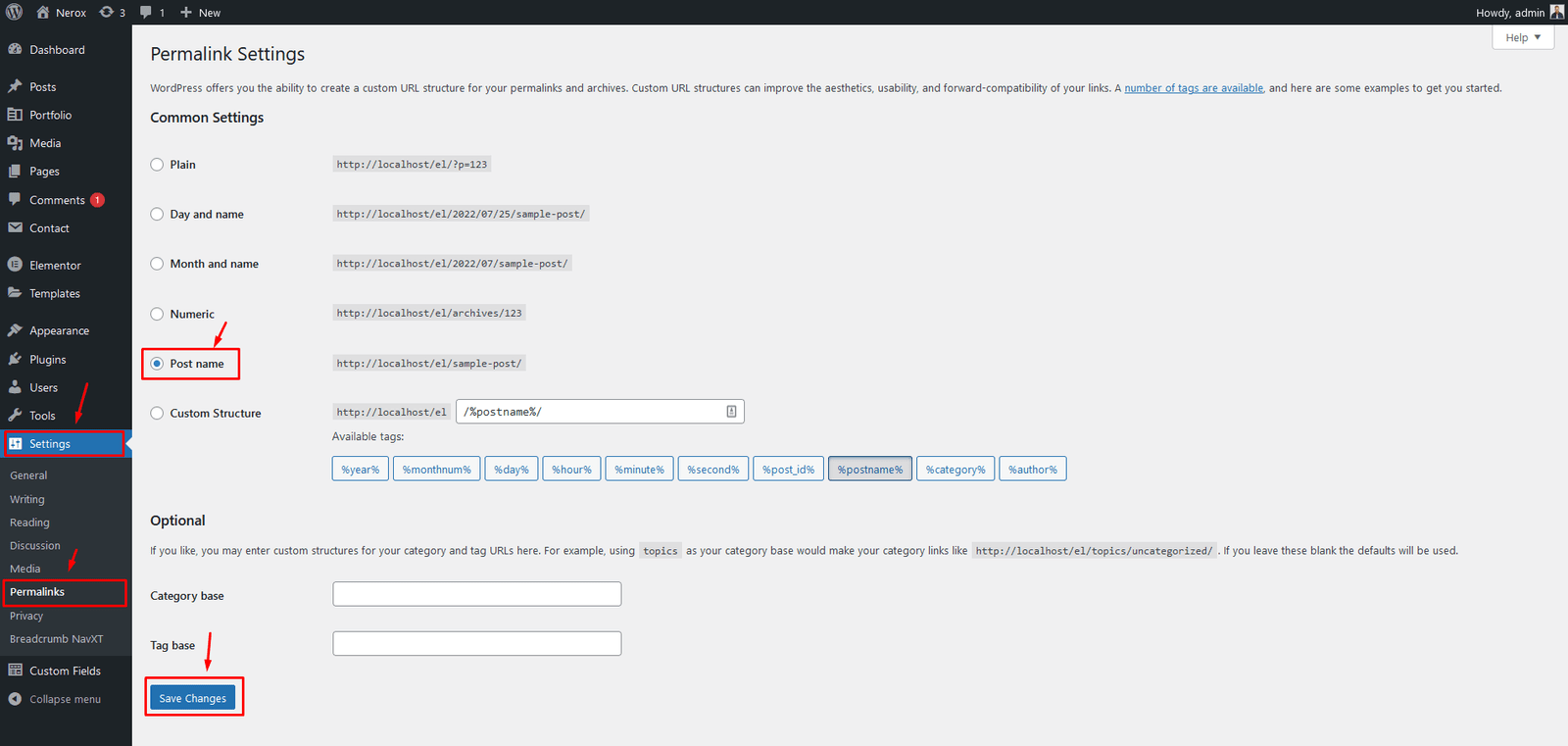Click the Appearance paintbrush icon
This screenshot has height=746, width=1568.
[15, 330]
